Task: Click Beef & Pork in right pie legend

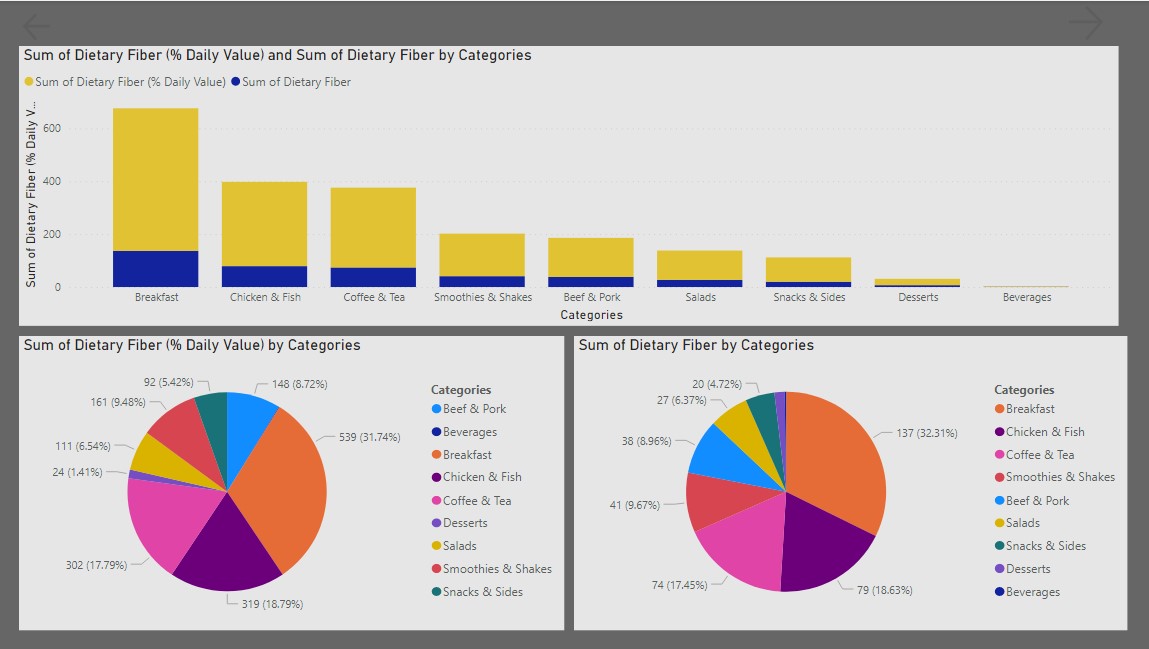Action: click(1032, 501)
